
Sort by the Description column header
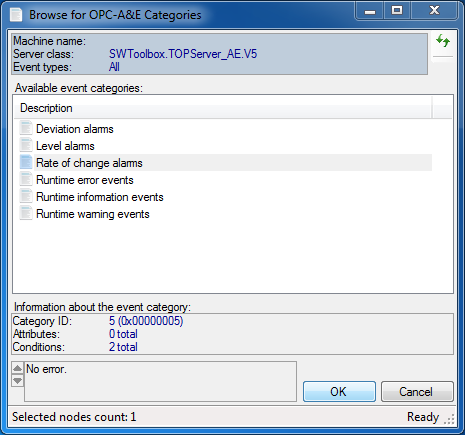coord(223,108)
